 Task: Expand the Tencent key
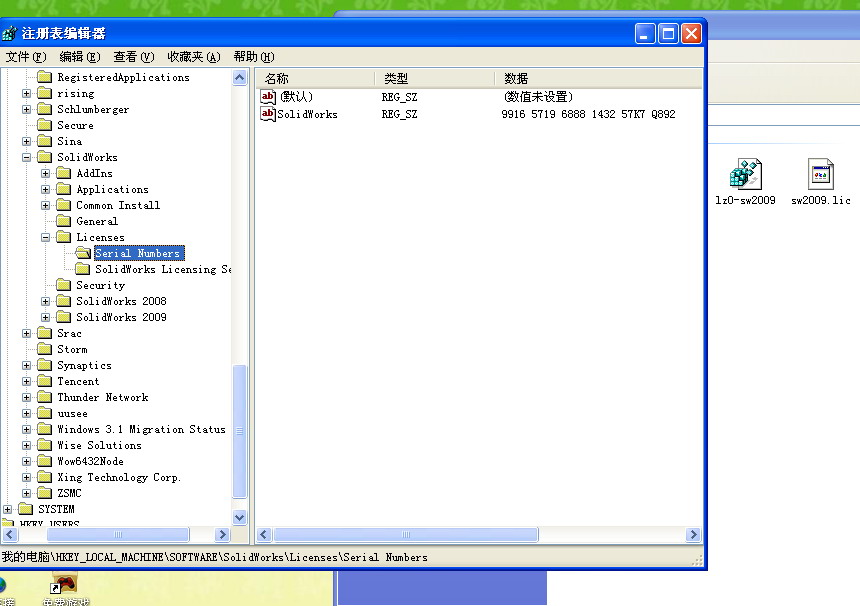click(x=26, y=381)
